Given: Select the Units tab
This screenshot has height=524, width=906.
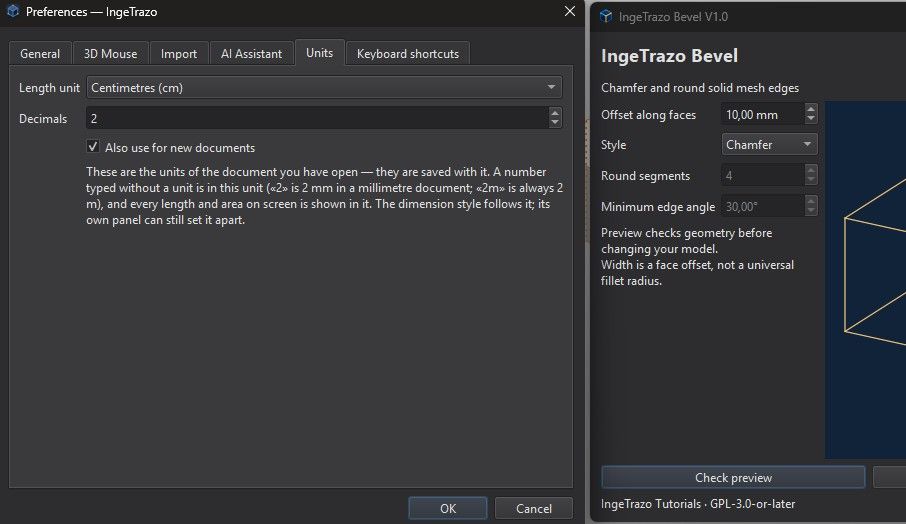Looking at the screenshot, I should pos(320,53).
